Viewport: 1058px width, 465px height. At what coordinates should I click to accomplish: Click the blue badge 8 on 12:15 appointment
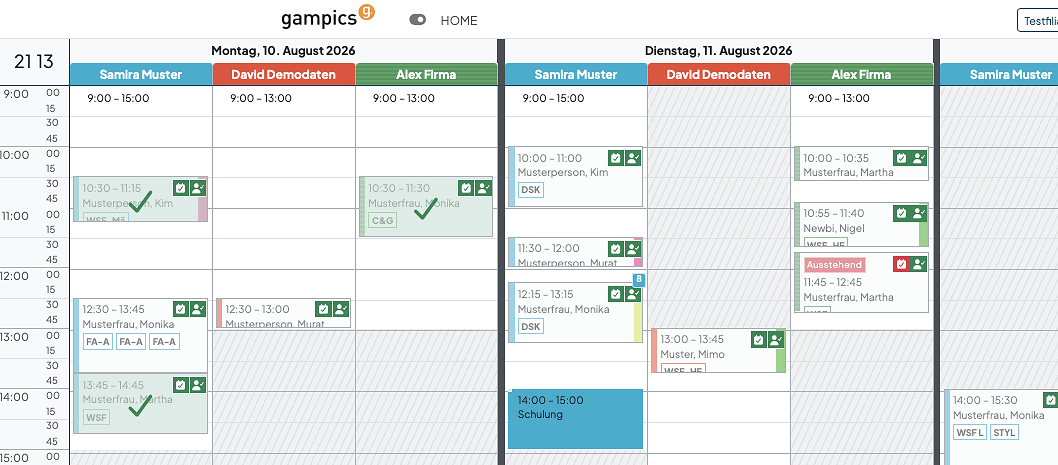[640, 279]
